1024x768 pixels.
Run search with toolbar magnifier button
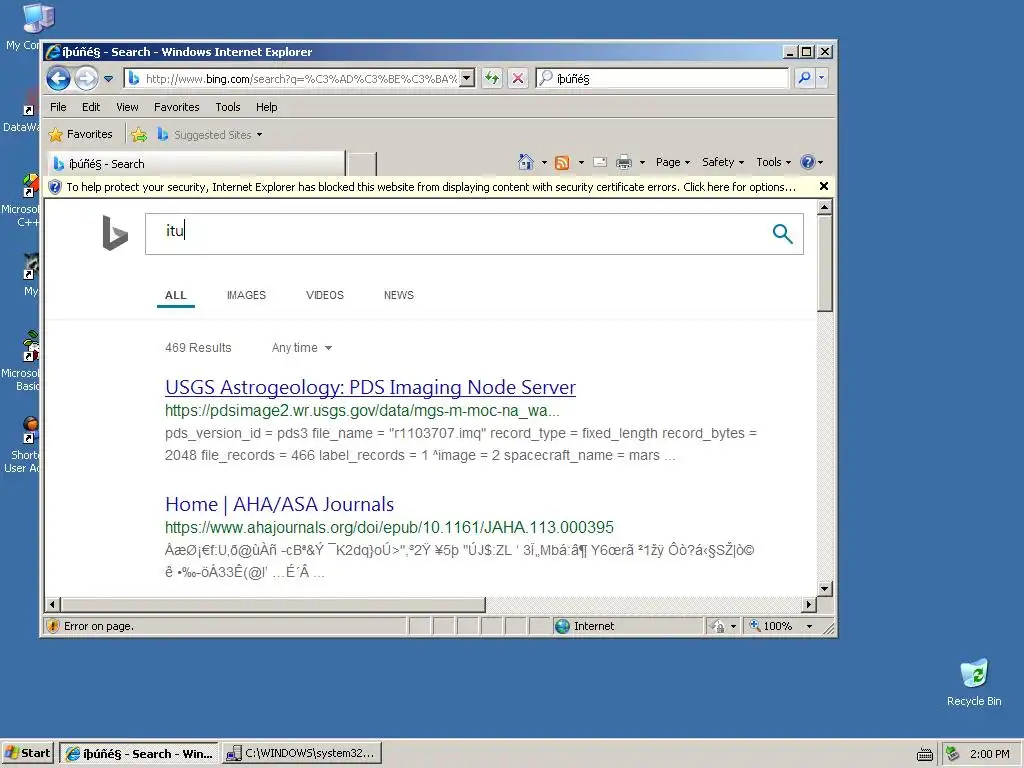coord(804,78)
